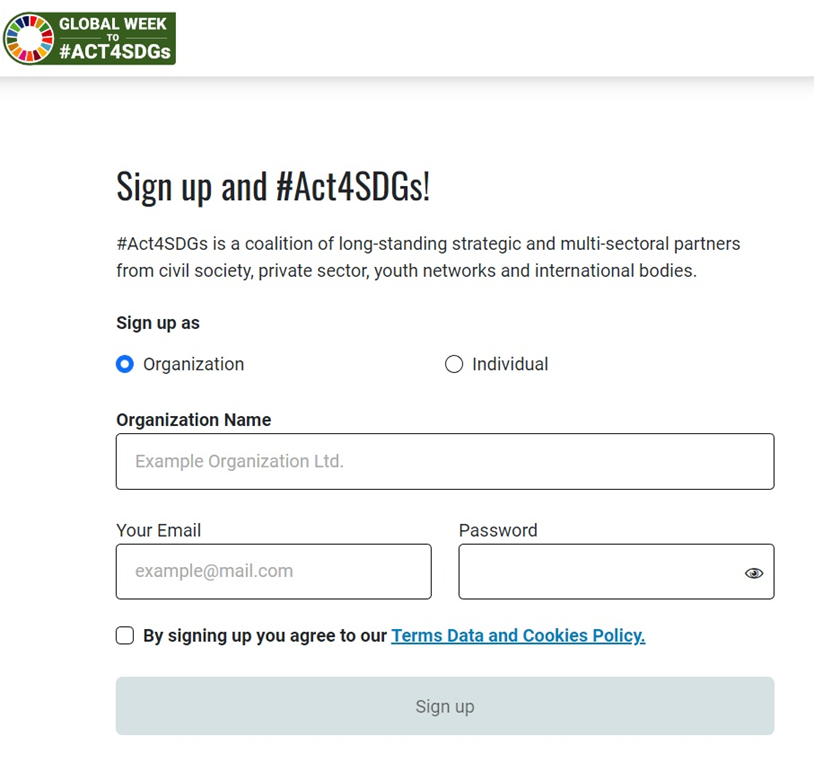Select the Organization radio button
This screenshot has height=763, width=814.
point(124,364)
